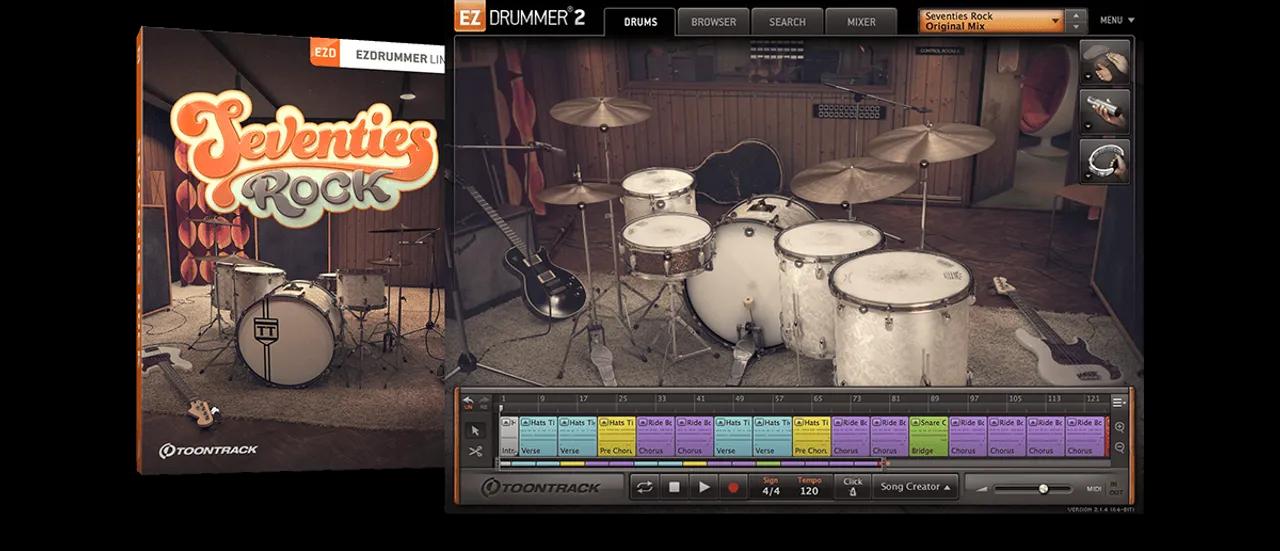This screenshot has height=551, width=1280.
Task: Open the MENU dropdown
Action: pyautogui.click(x=1117, y=20)
